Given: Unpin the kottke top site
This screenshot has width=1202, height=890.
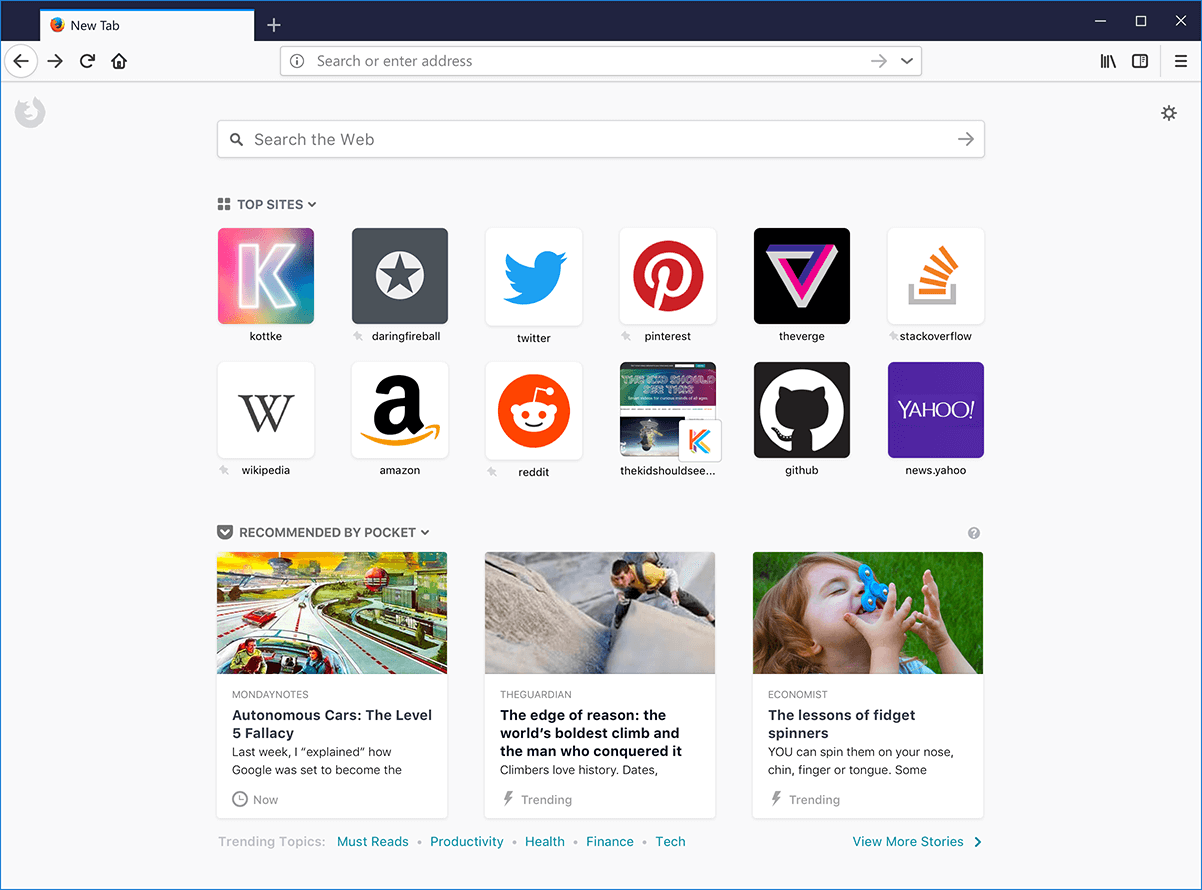Looking at the screenshot, I should coord(224,338).
